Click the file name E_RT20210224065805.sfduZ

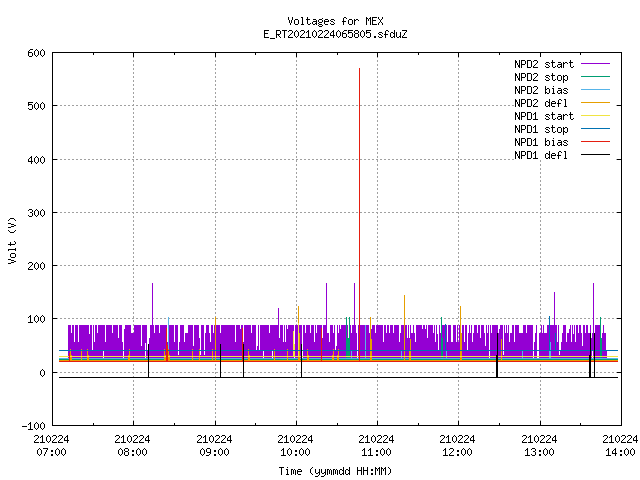(335, 34)
